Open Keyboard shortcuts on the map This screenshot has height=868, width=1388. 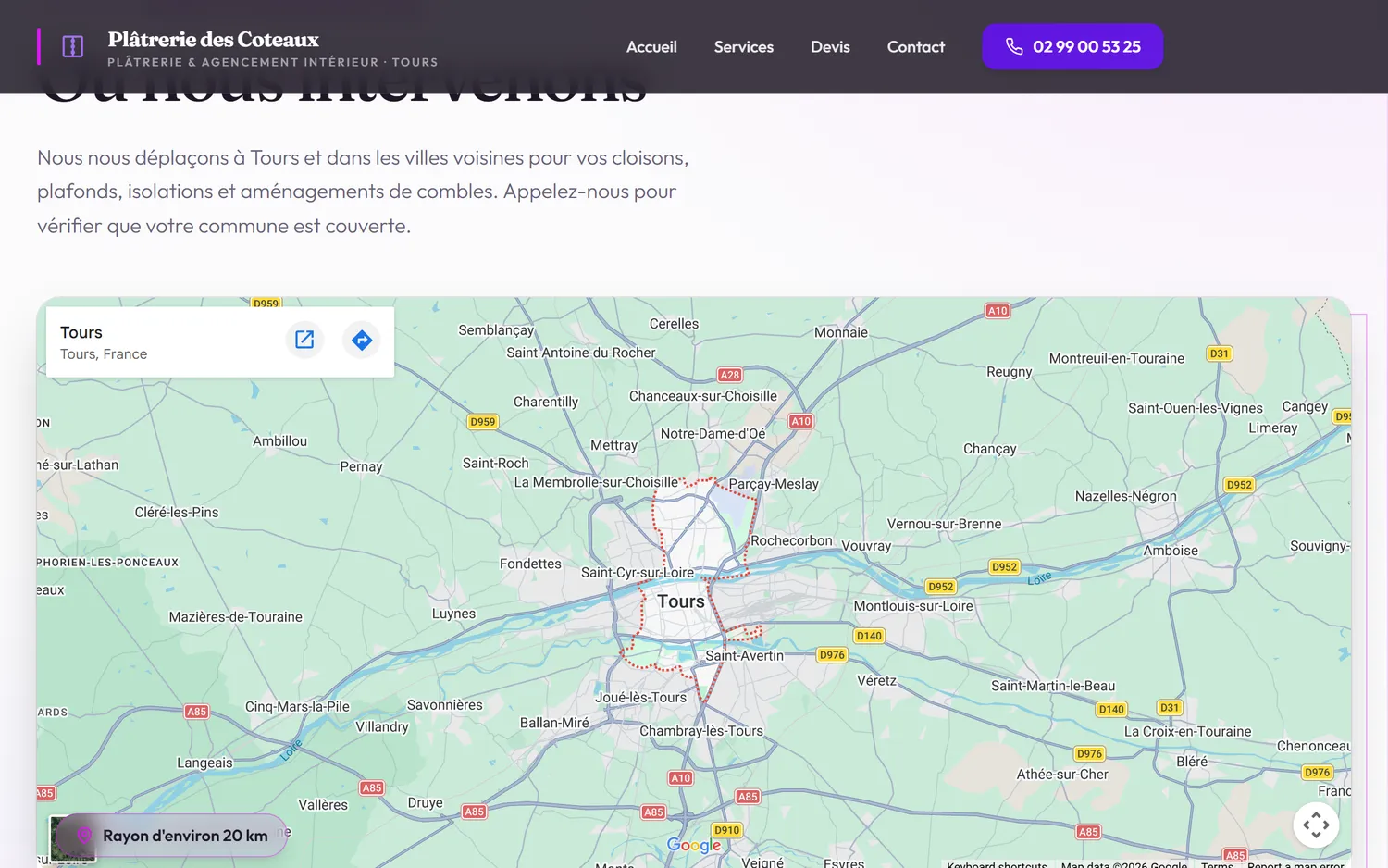click(x=997, y=864)
